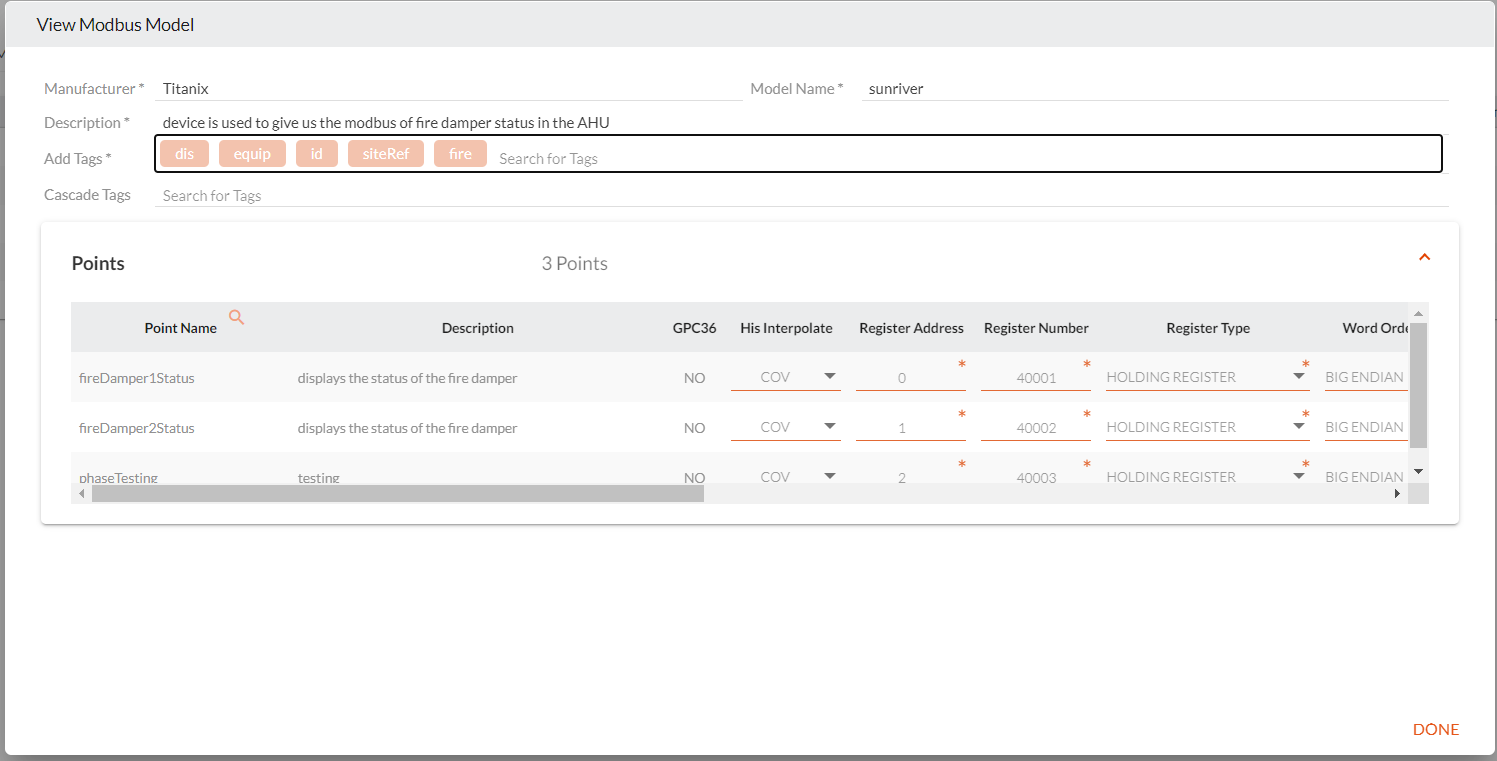This screenshot has width=1497, height=761.
Task: Click the GPC36 column header
Action: (x=694, y=328)
